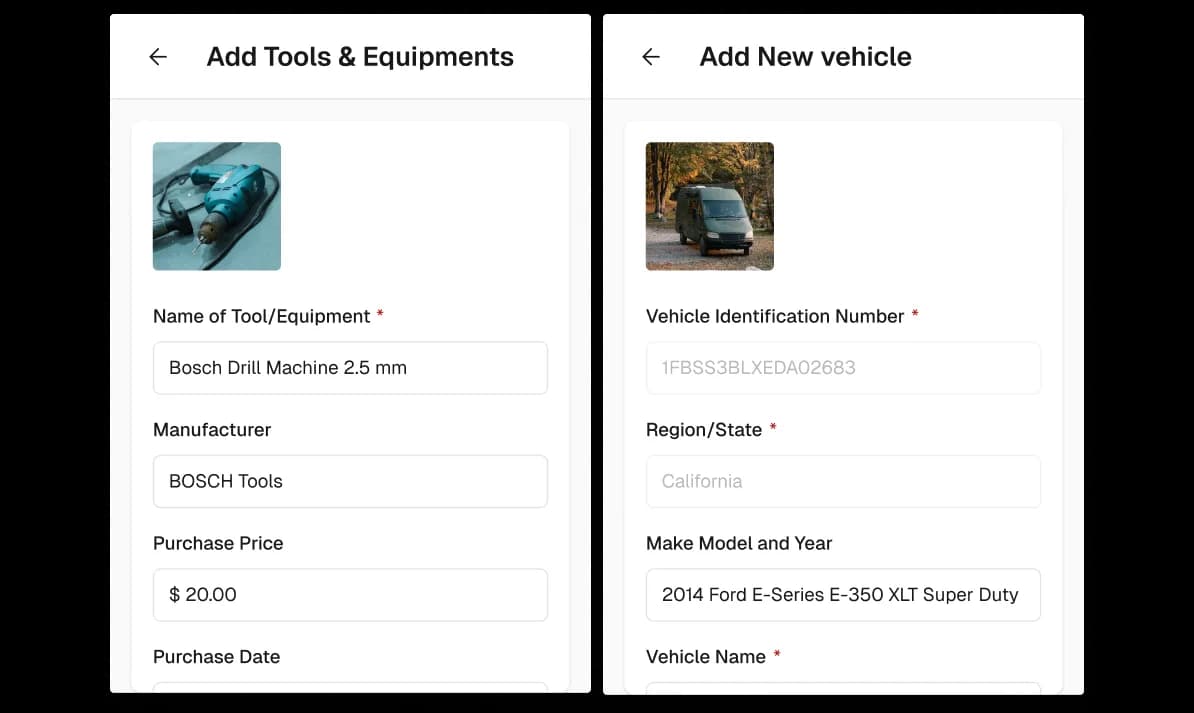Select the Make Model and Year field

pos(843,594)
